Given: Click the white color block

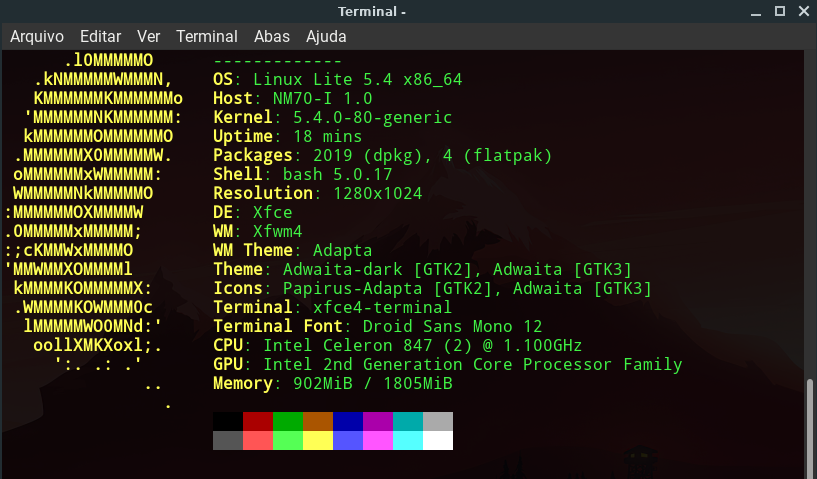Looking at the screenshot, I should click(438, 440).
